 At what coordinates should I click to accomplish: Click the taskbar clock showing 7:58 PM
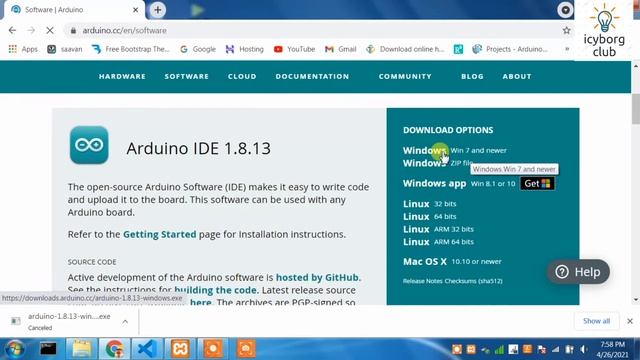click(613, 349)
